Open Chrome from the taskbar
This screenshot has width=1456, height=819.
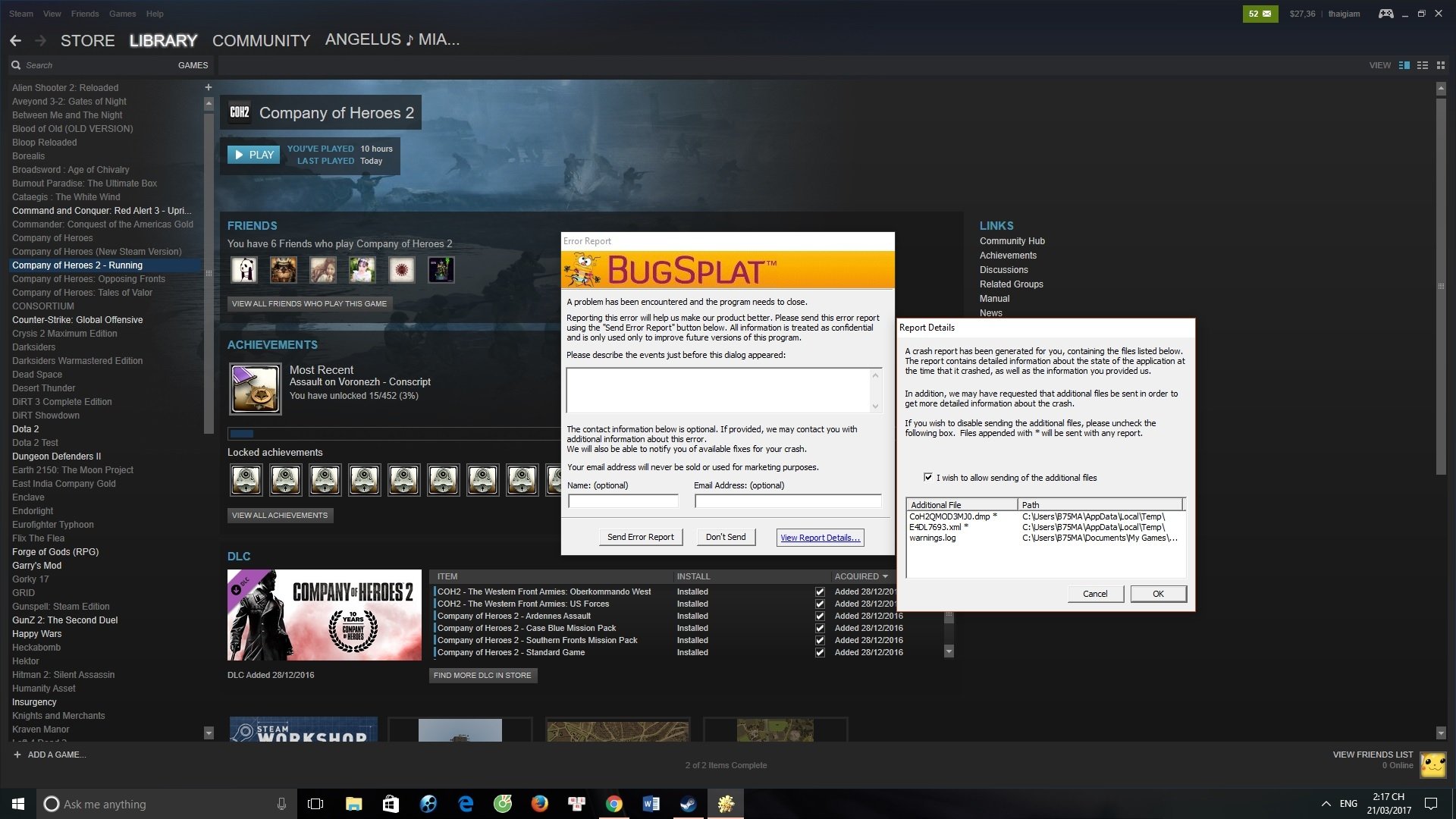(x=614, y=804)
